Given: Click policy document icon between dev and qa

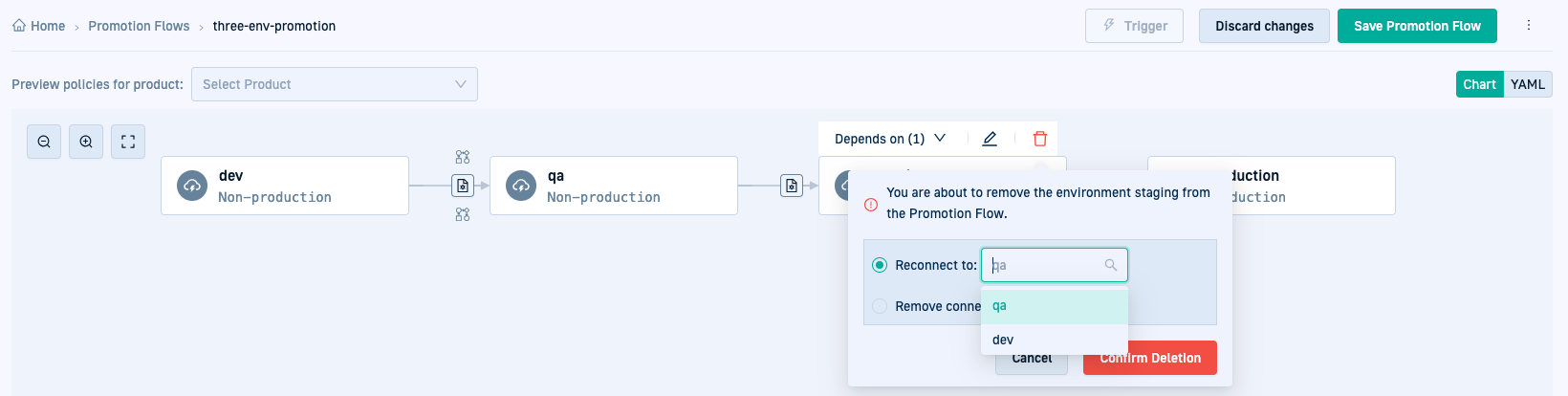Looking at the screenshot, I should coord(463,186).
